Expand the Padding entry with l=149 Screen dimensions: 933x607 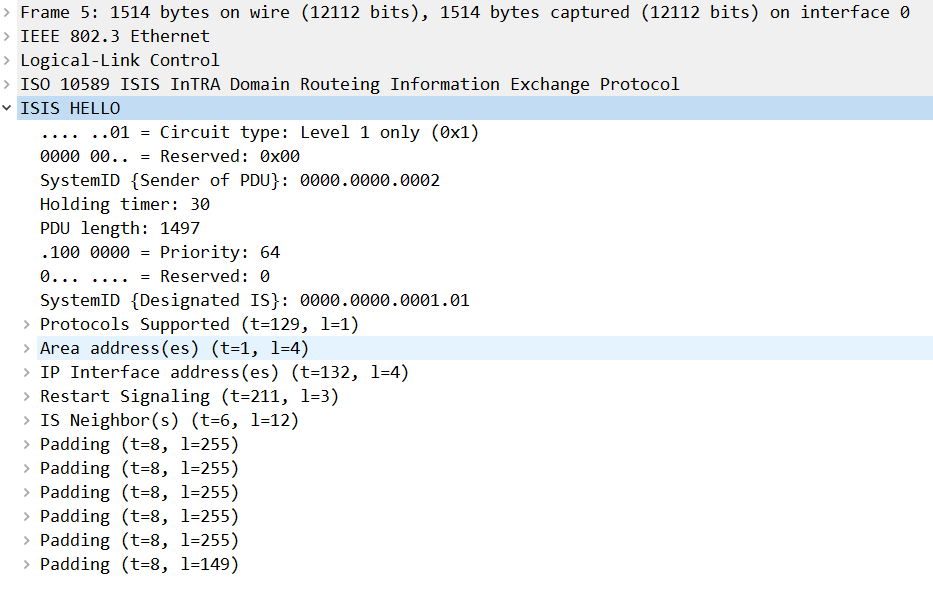tap(27, 564)
